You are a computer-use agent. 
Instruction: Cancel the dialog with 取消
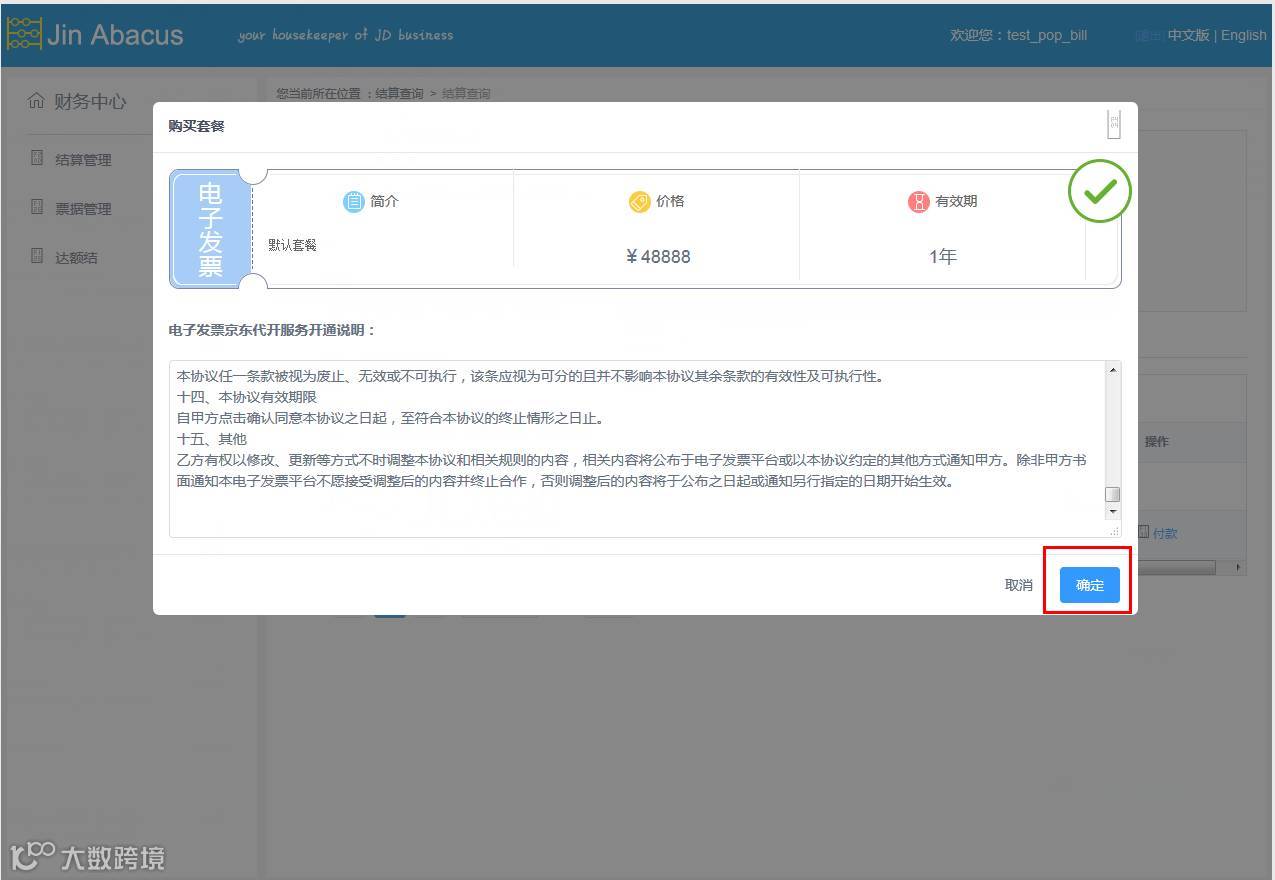pyautogui.click(x=1018, y=585)
